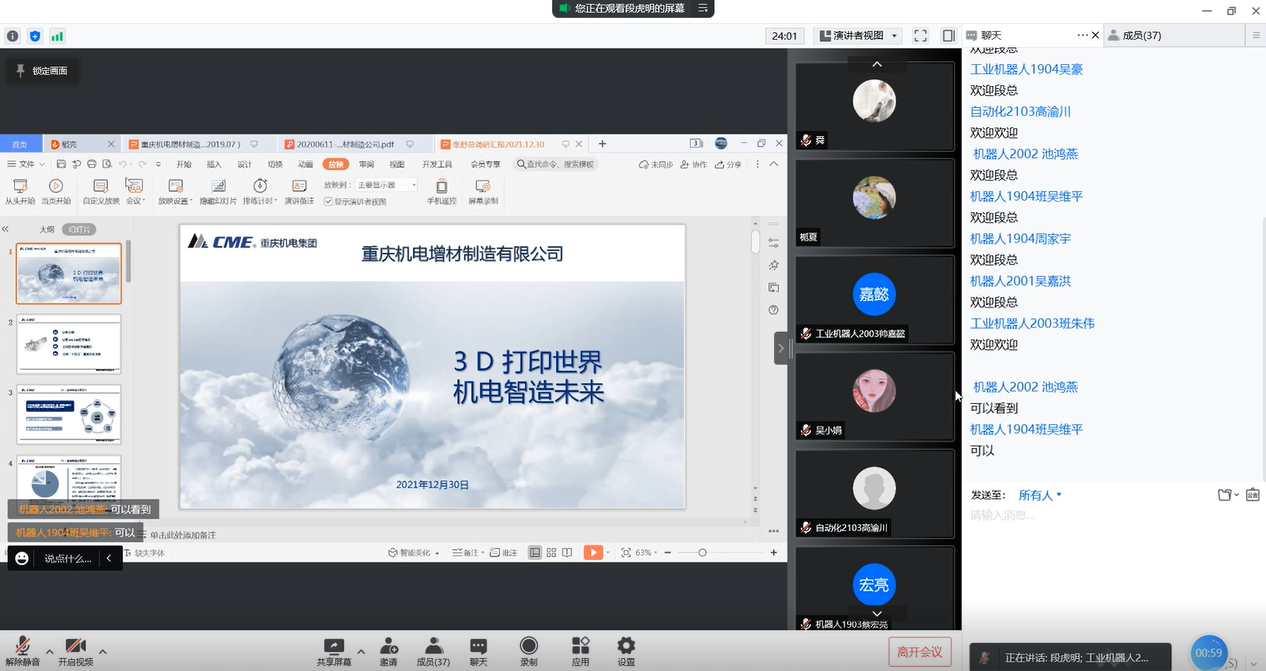Open WPS 插入 ribbon tab
Screen dimensions: 1266x671
coord(214,164)
